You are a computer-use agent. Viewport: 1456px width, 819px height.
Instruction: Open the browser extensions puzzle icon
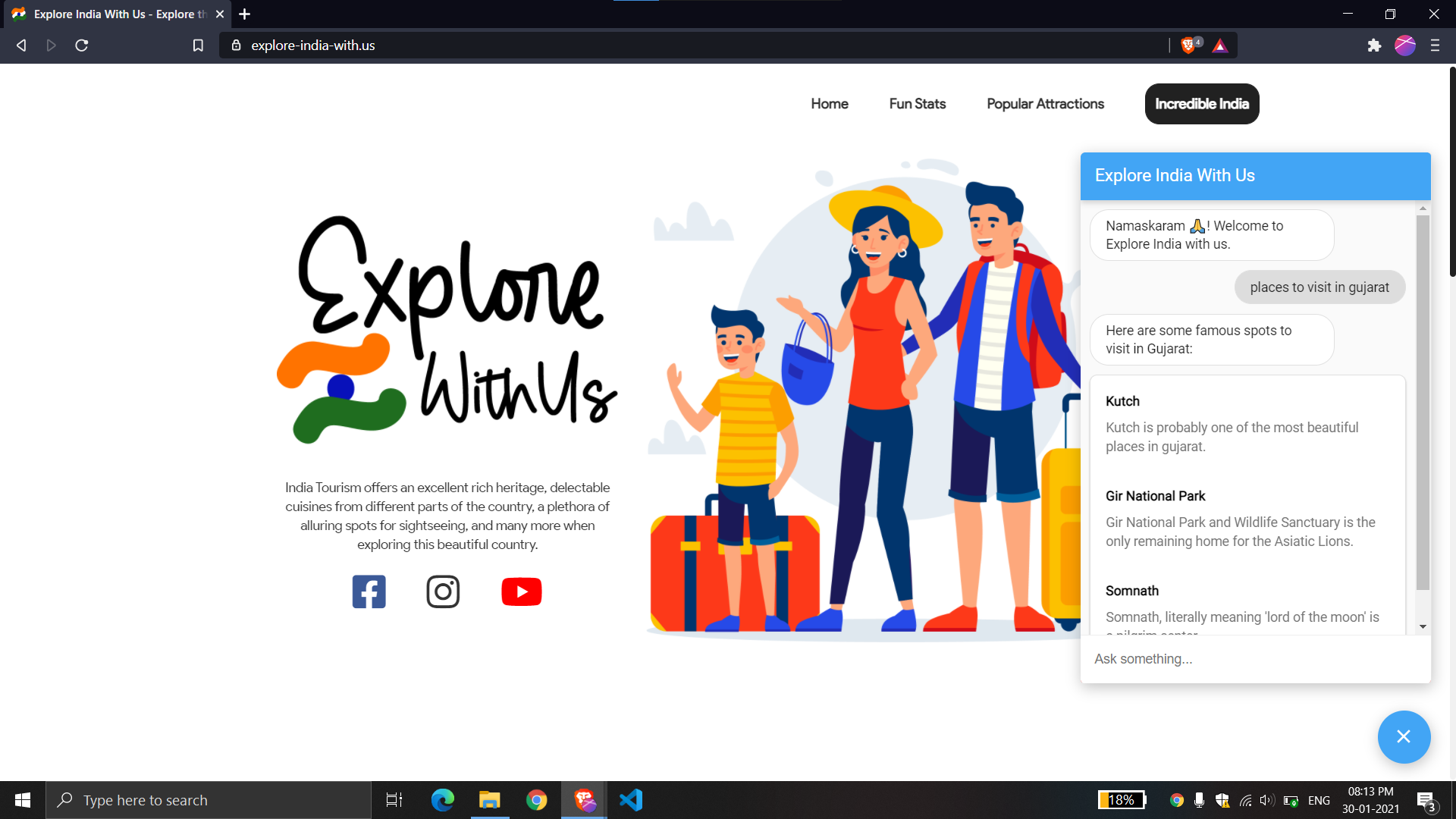click(x=1374, y=45)
